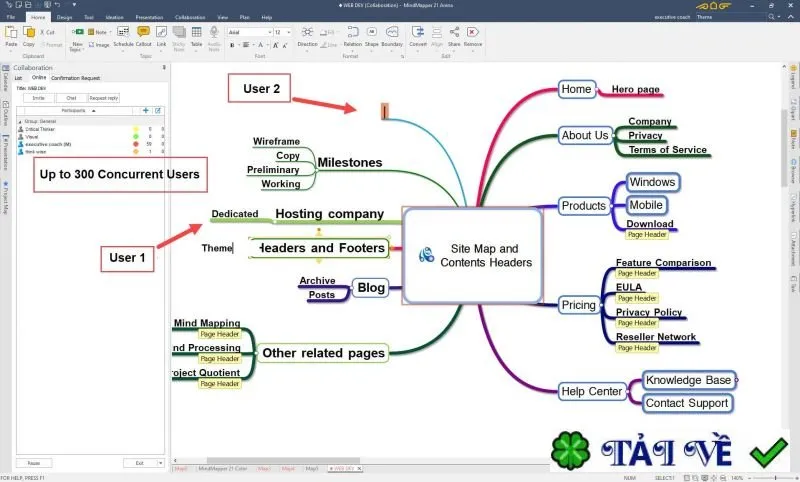Viewport: 800px width, 482px height.
Task: Open the font name dropdown
Action: [249, 32]
